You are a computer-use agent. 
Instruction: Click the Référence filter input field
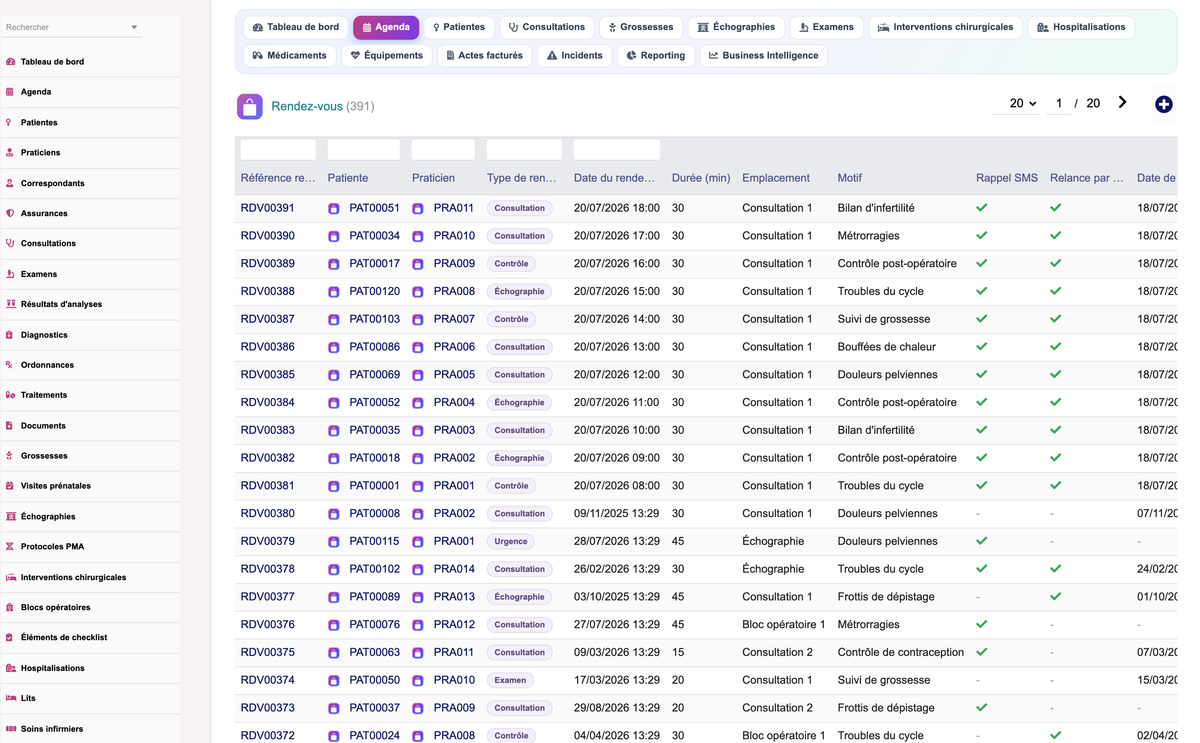278,150
